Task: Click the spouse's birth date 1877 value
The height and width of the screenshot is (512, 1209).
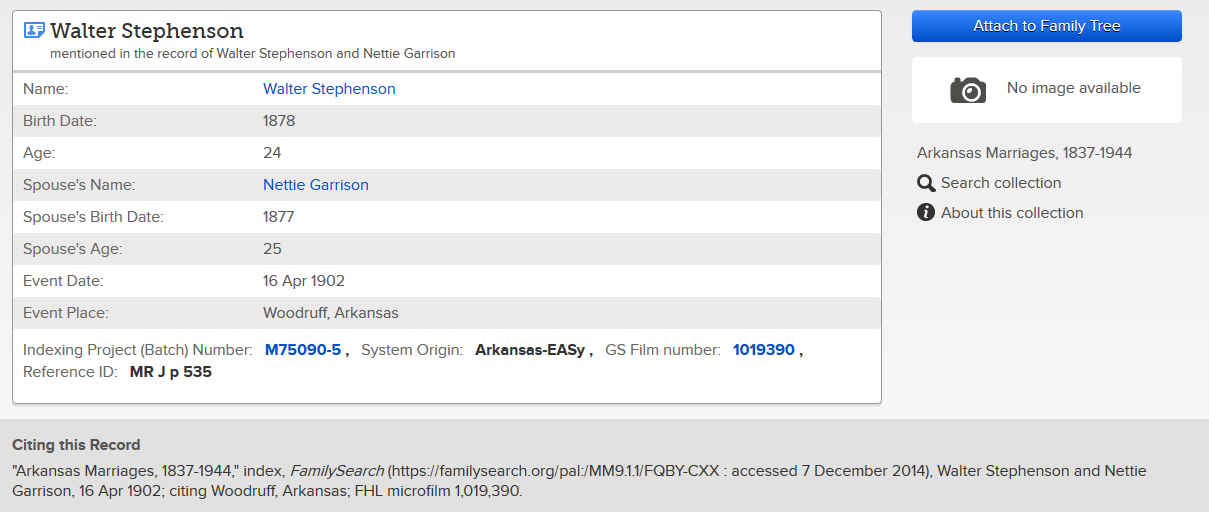Action: (x=279, y=217)
